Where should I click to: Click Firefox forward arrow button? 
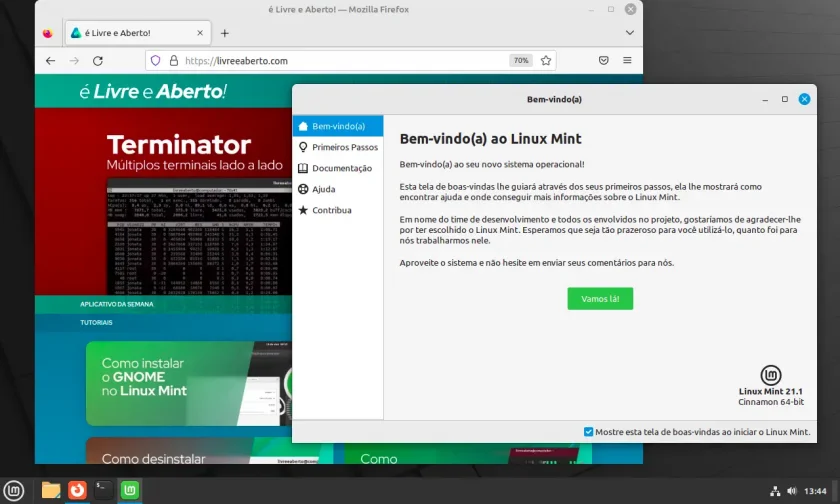coord(74,61)
